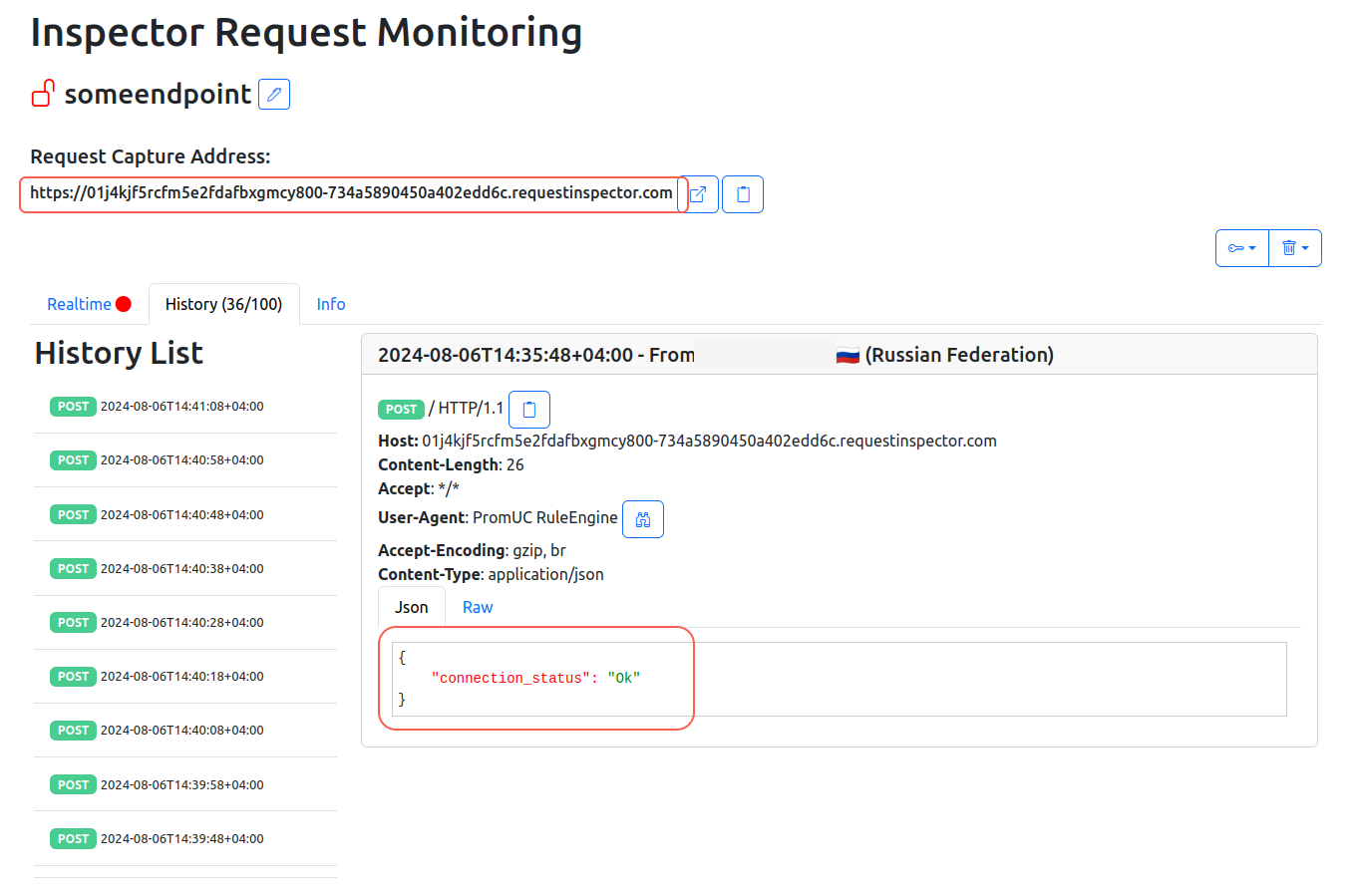The width and height of the screenshot is (1363, 896).
Task: Expand the trash delete dropdown
Action: (x=1294, y=248)
